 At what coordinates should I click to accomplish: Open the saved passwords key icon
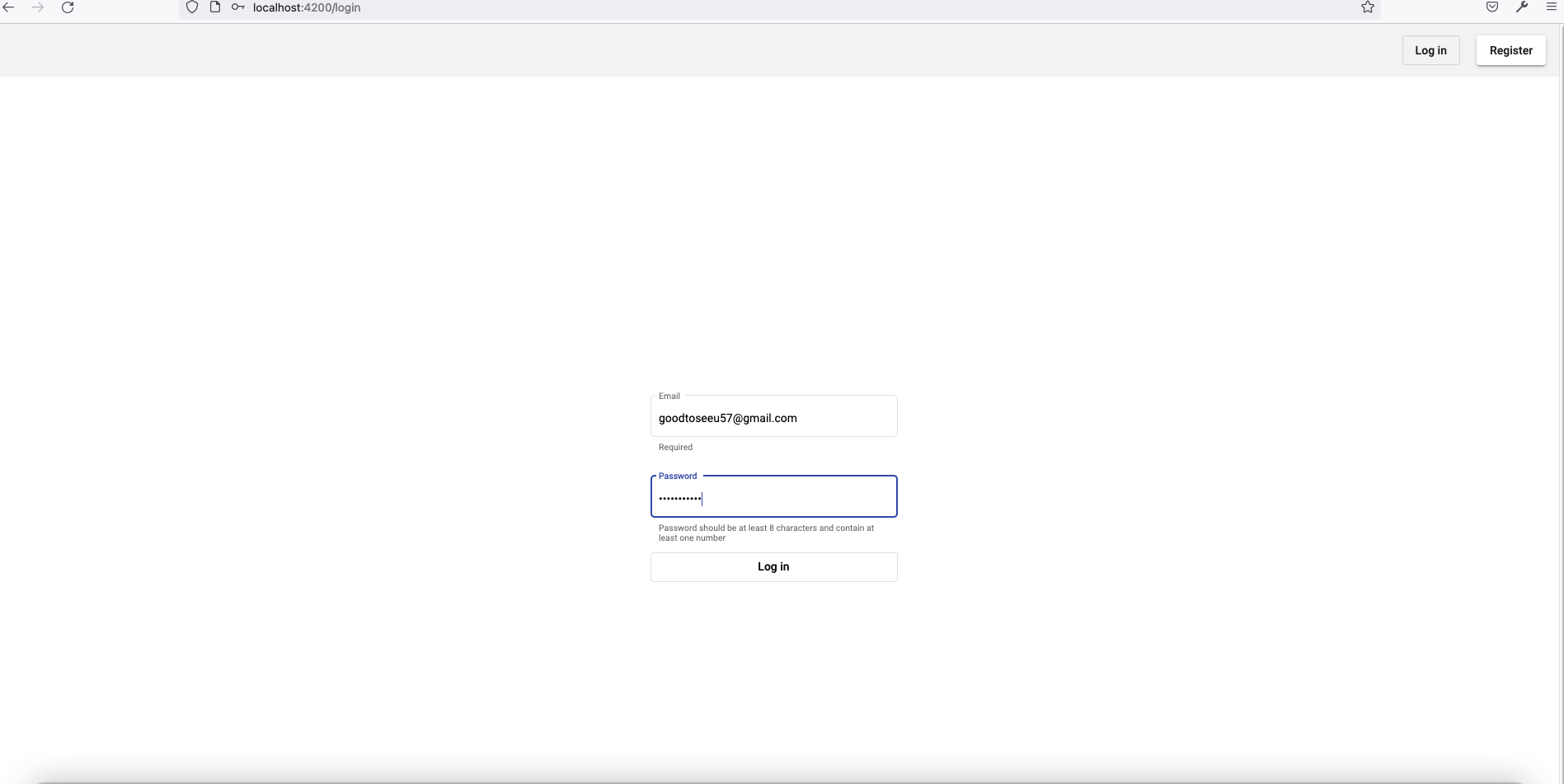click(x=237, y=7)
